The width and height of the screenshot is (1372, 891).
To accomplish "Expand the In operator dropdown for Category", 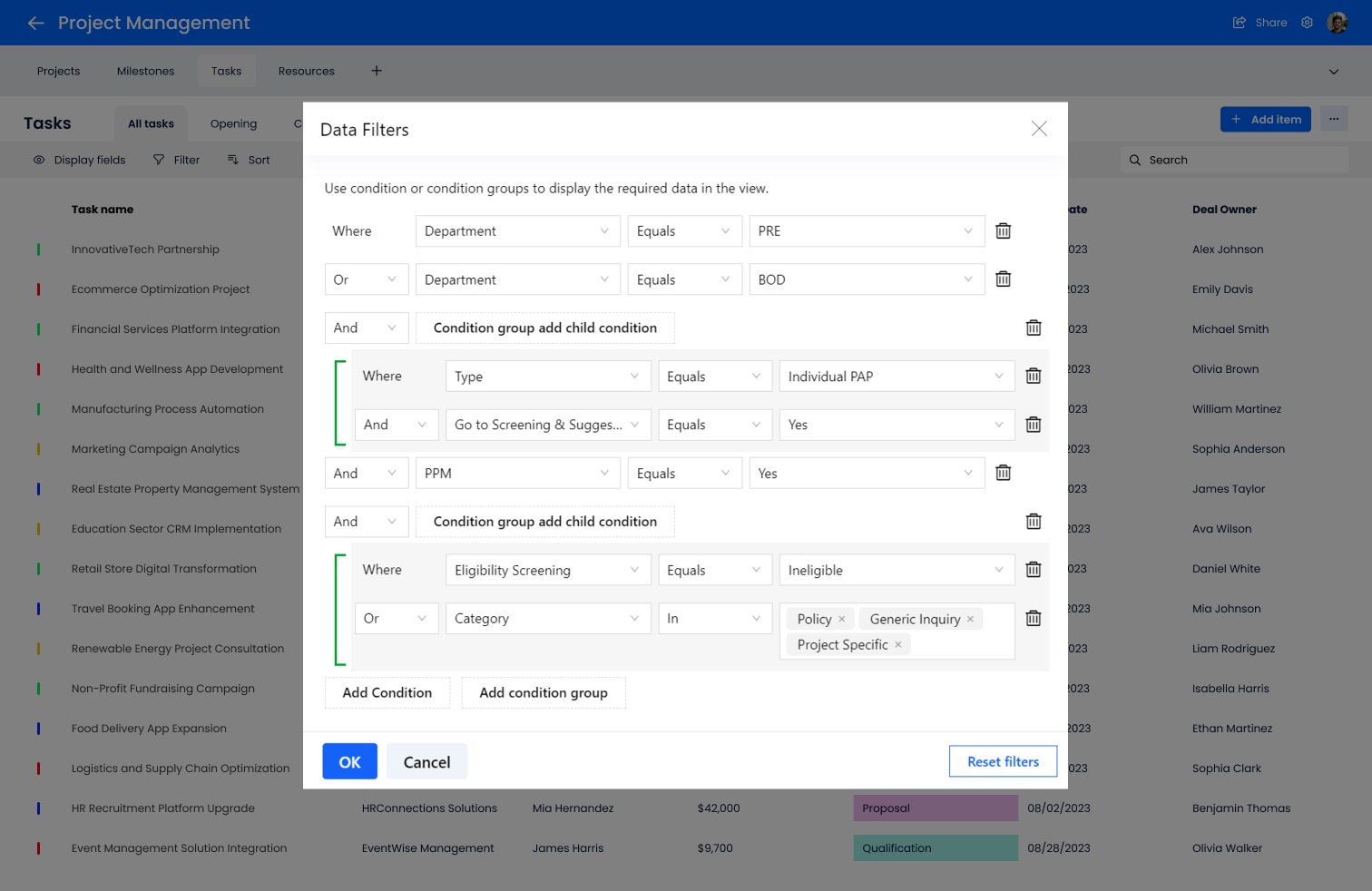I will point(715,618).
